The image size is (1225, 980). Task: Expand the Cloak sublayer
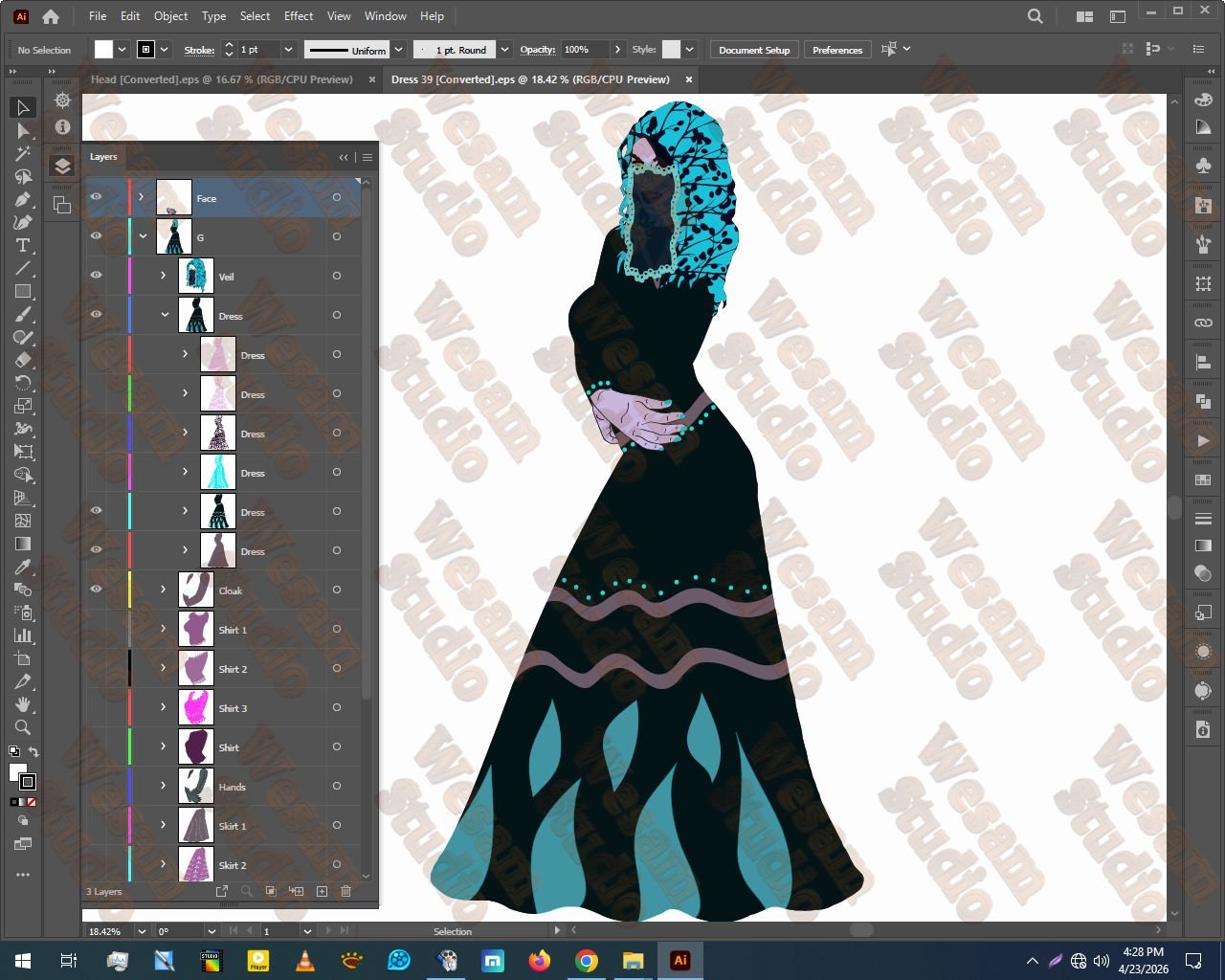[164, 590]
